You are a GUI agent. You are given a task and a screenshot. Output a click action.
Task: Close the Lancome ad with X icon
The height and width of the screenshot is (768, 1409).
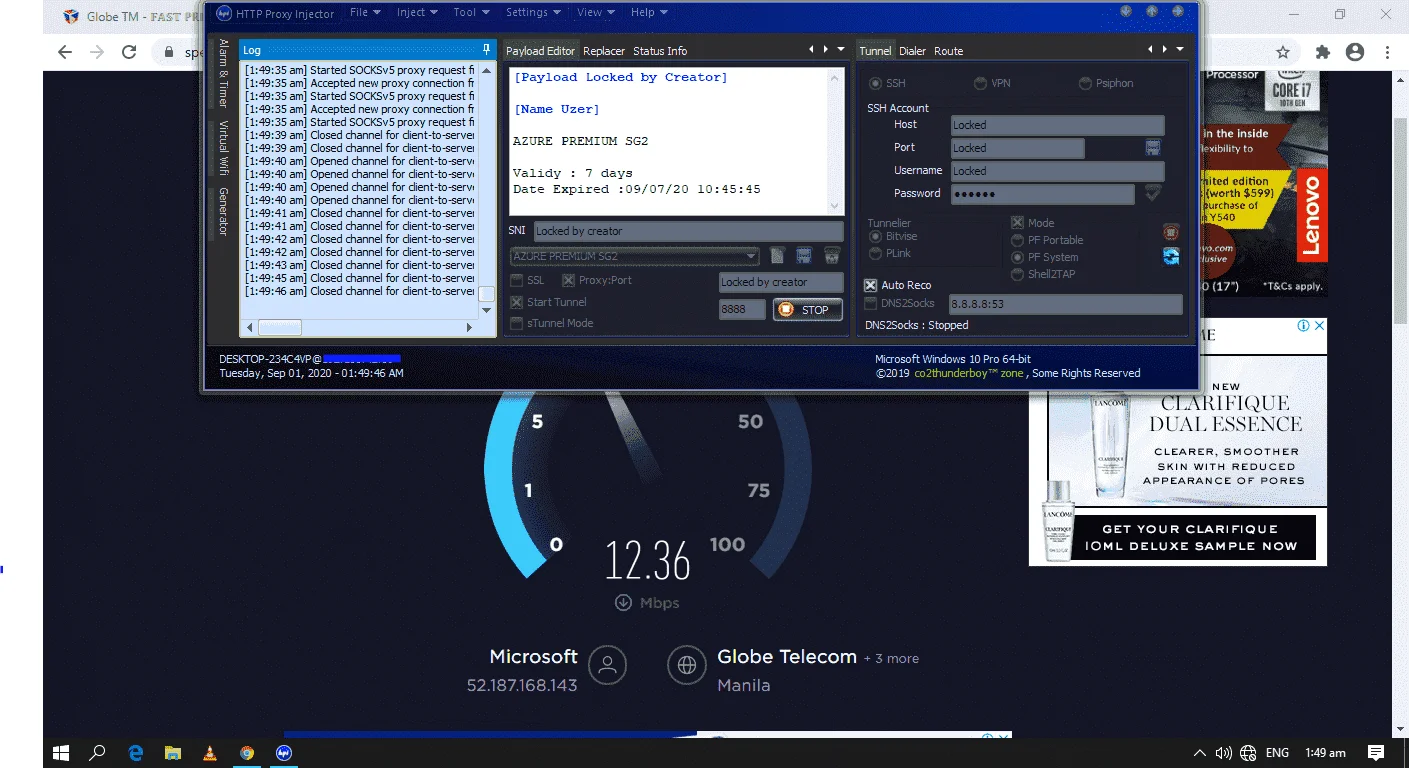pos(1319,326)
